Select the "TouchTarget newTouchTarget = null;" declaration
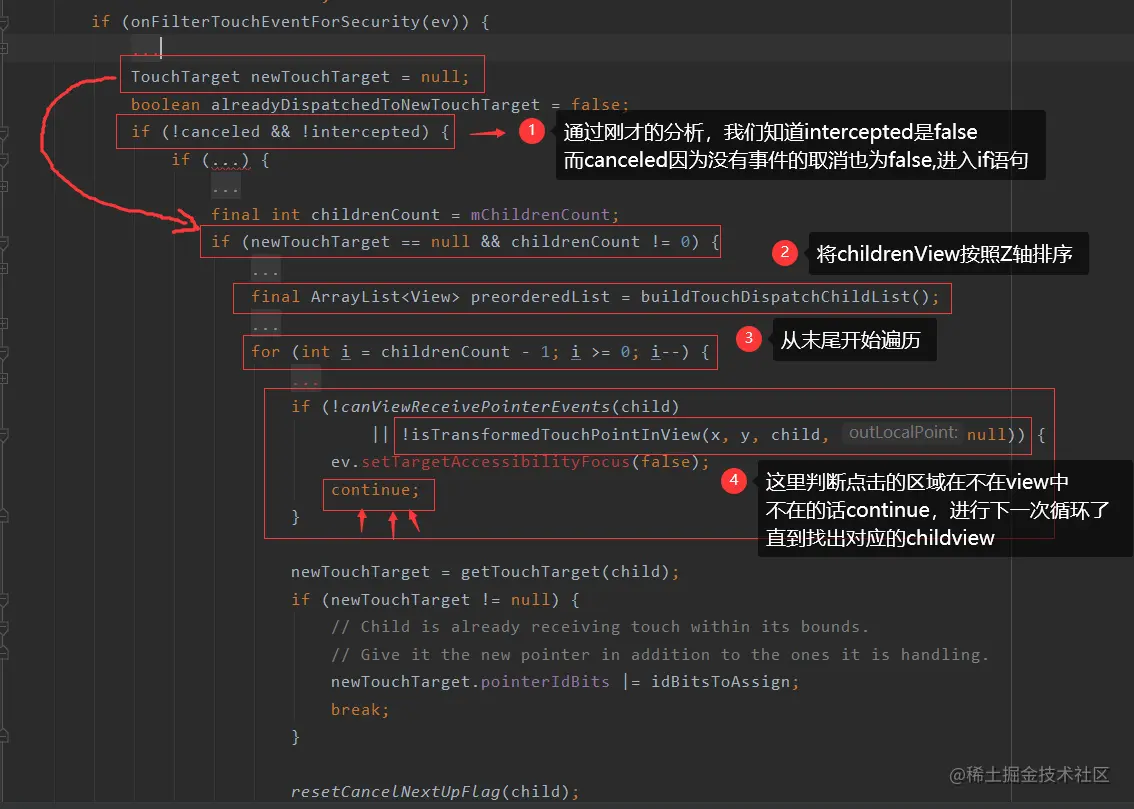Viewport: 1134px width, 809px height. 300,77
